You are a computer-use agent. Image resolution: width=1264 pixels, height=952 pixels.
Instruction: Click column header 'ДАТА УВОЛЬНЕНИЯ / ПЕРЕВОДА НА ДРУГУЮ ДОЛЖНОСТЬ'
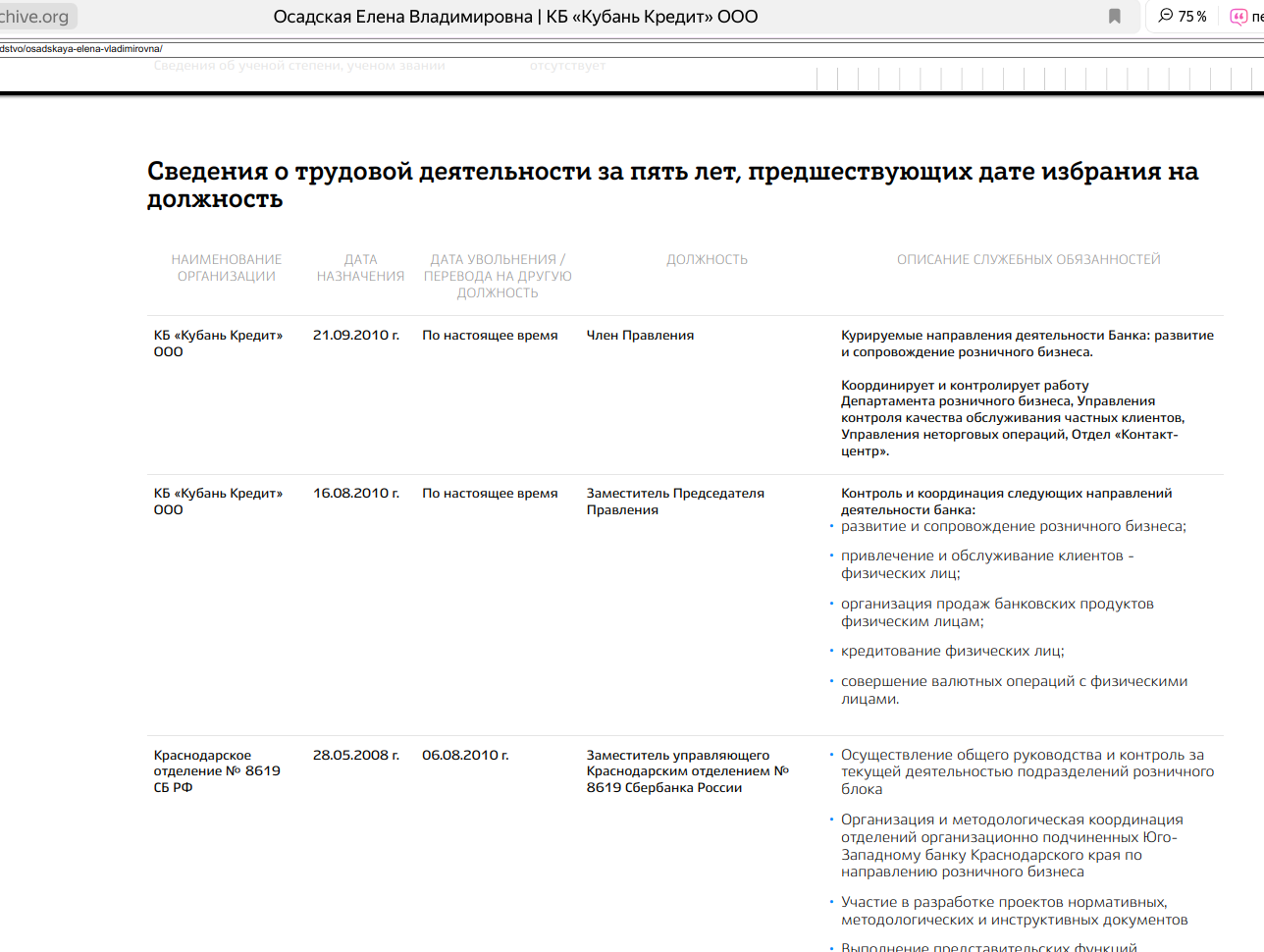[498, 276]
